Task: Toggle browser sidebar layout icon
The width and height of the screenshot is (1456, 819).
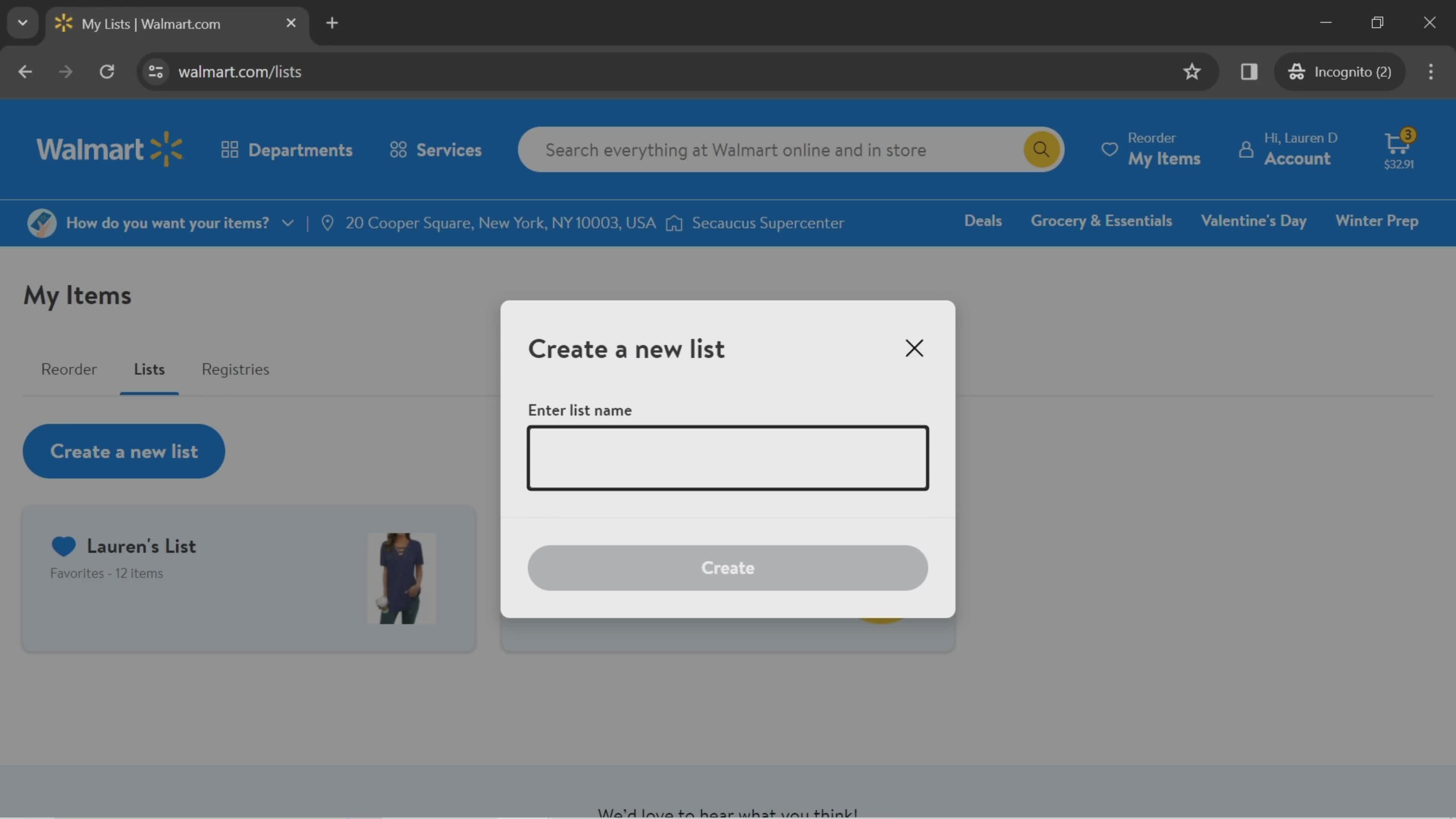Action: [x=1249, y=71]
